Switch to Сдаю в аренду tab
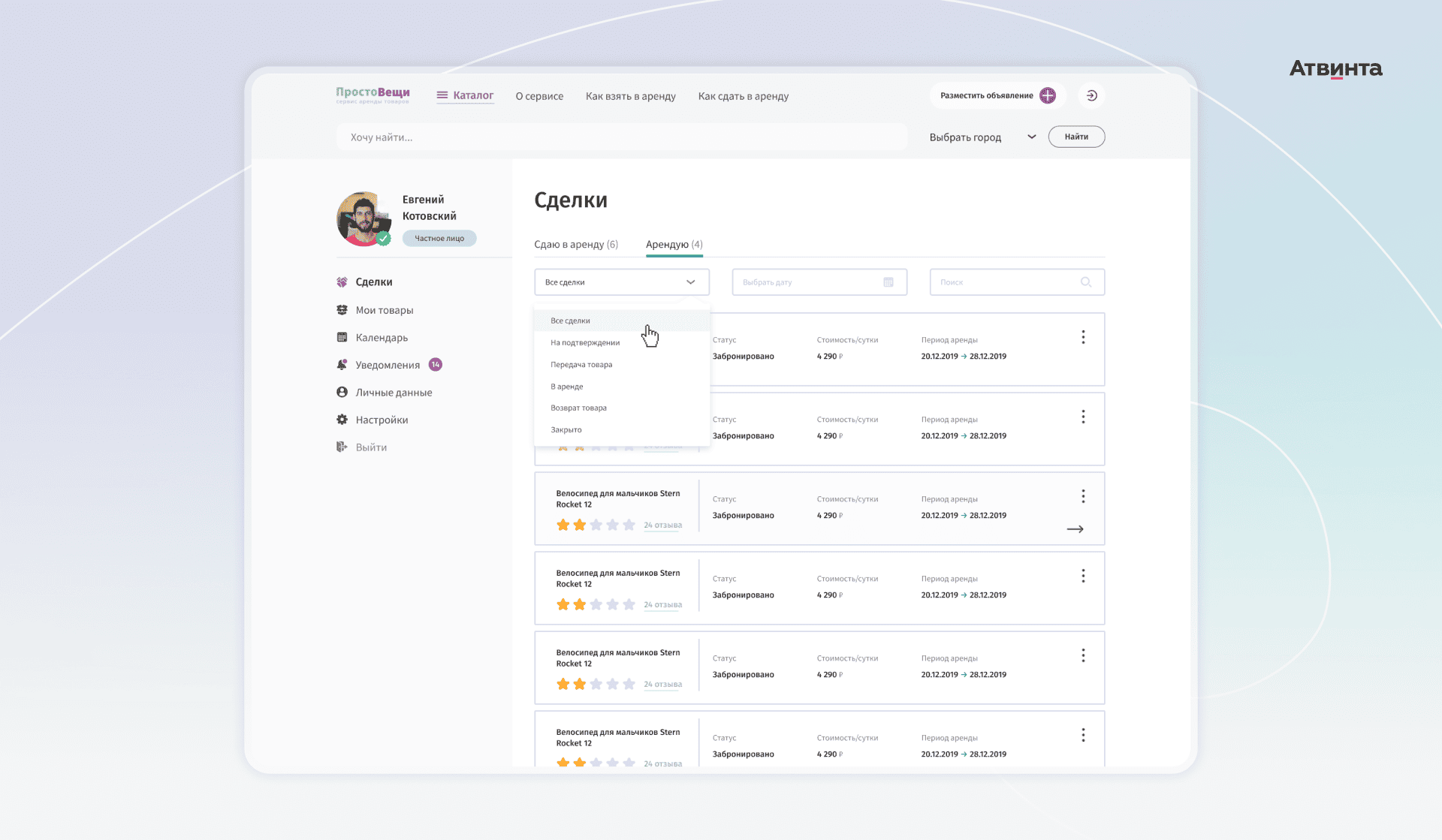 [x=575, y=245]
